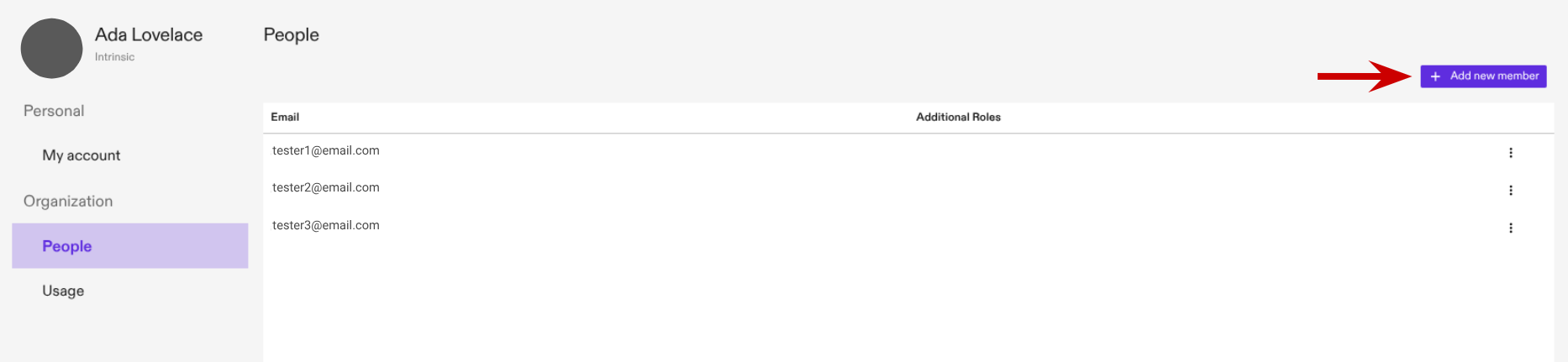Open My account in sidebar
The height and width of the screenshot is (362, 1568).
tap(82, 155)
